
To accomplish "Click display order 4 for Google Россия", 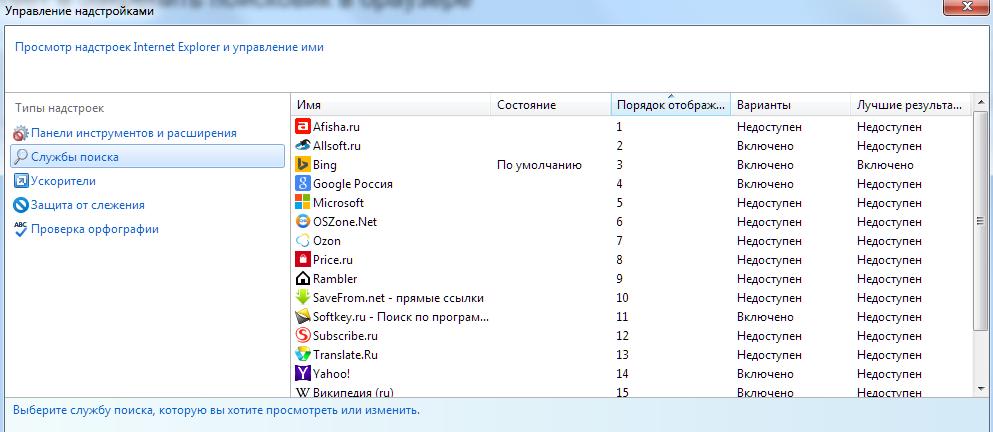I will click(x=619, y=184).
